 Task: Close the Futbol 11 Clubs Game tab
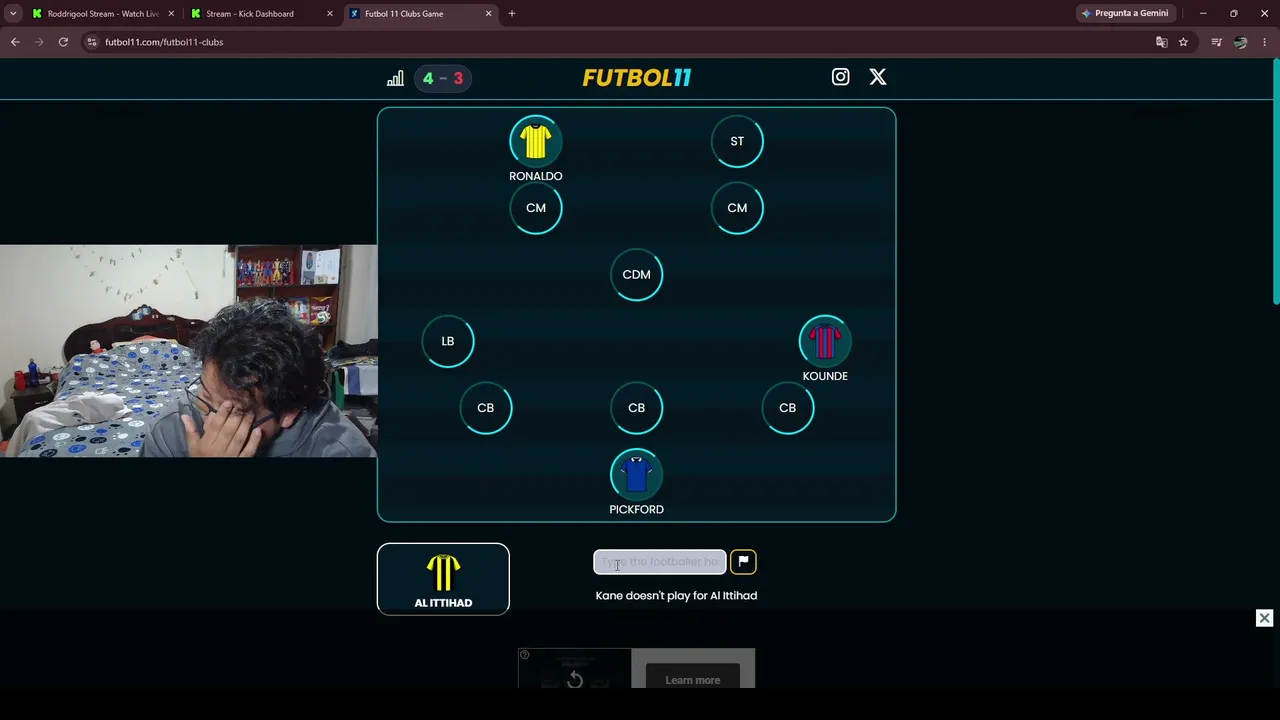pyautogui.click(x=489, y=14)
